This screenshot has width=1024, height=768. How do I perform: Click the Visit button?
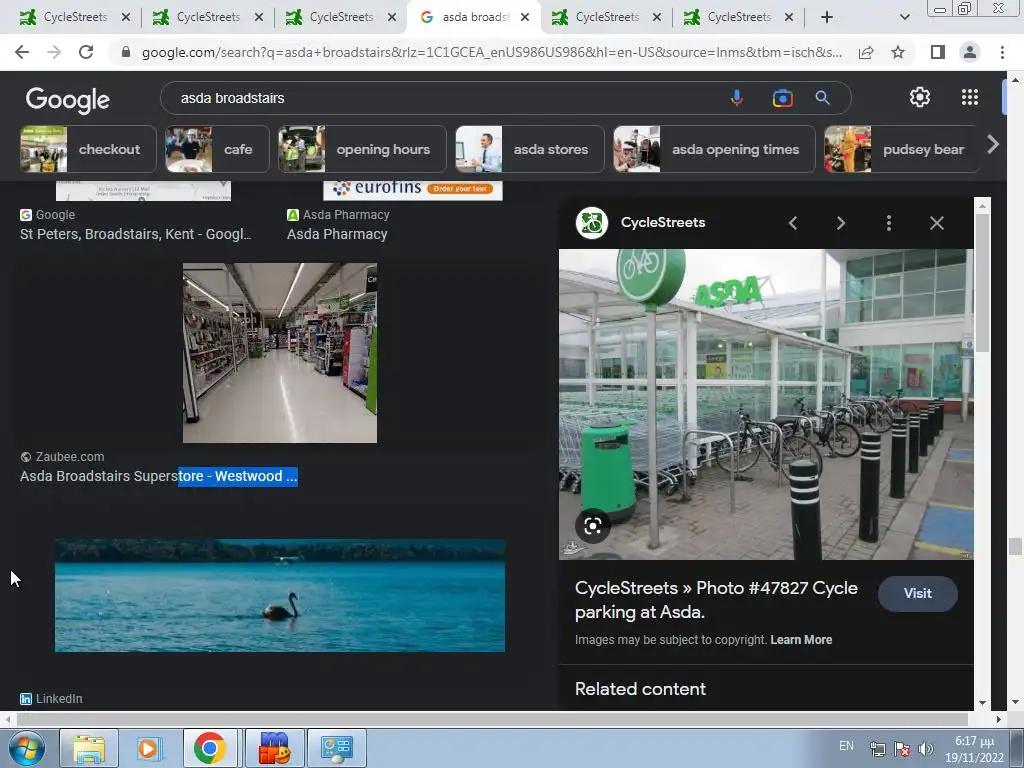918,594
